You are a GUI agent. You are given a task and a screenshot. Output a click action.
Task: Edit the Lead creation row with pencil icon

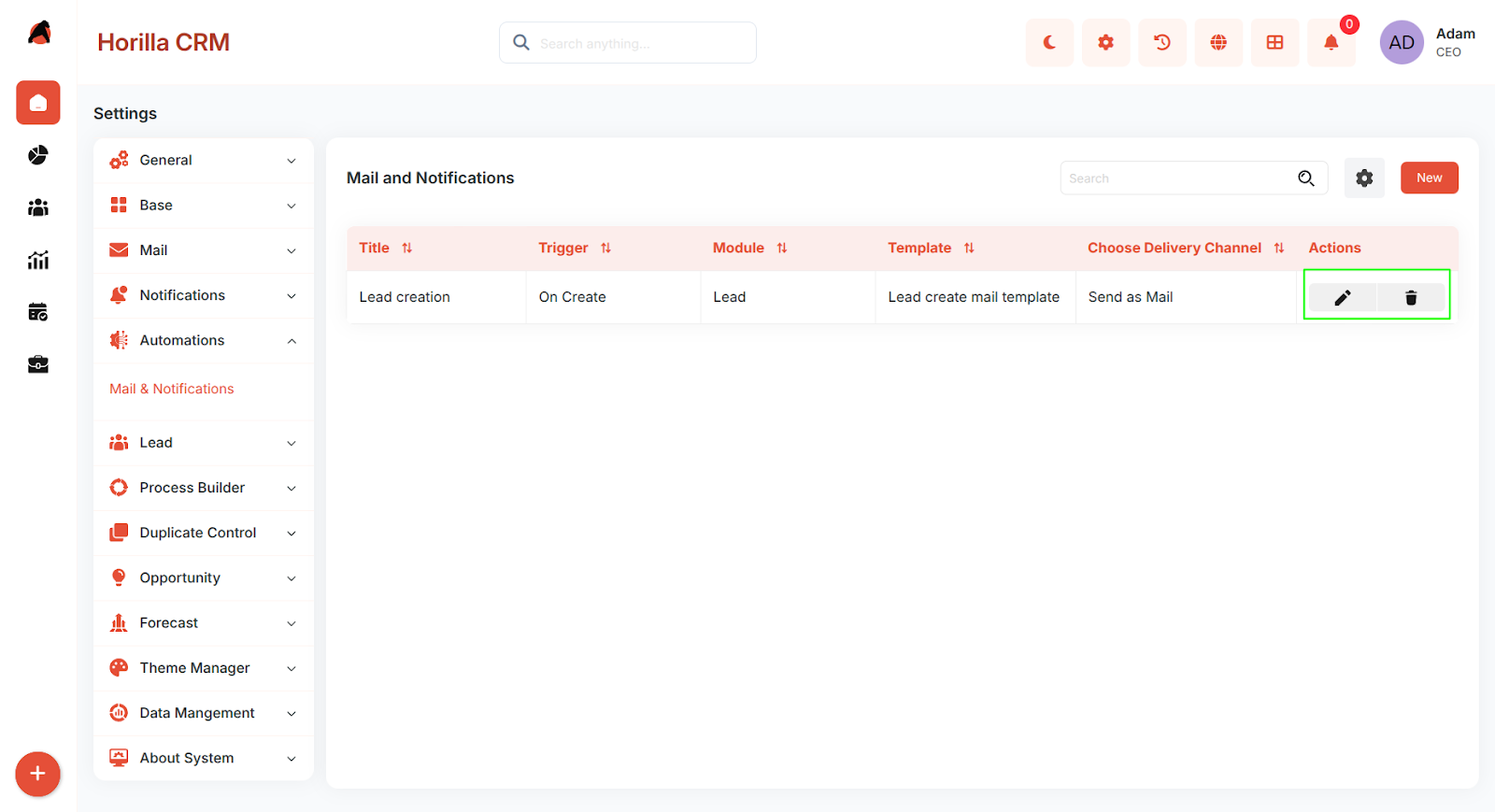click(1343, 297)
